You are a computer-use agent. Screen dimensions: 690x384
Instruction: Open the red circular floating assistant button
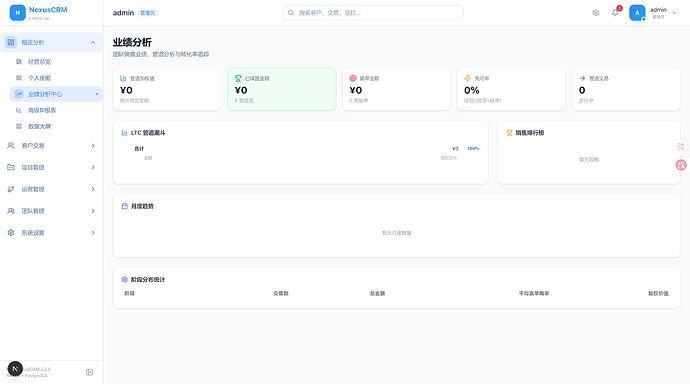point(681,165)
